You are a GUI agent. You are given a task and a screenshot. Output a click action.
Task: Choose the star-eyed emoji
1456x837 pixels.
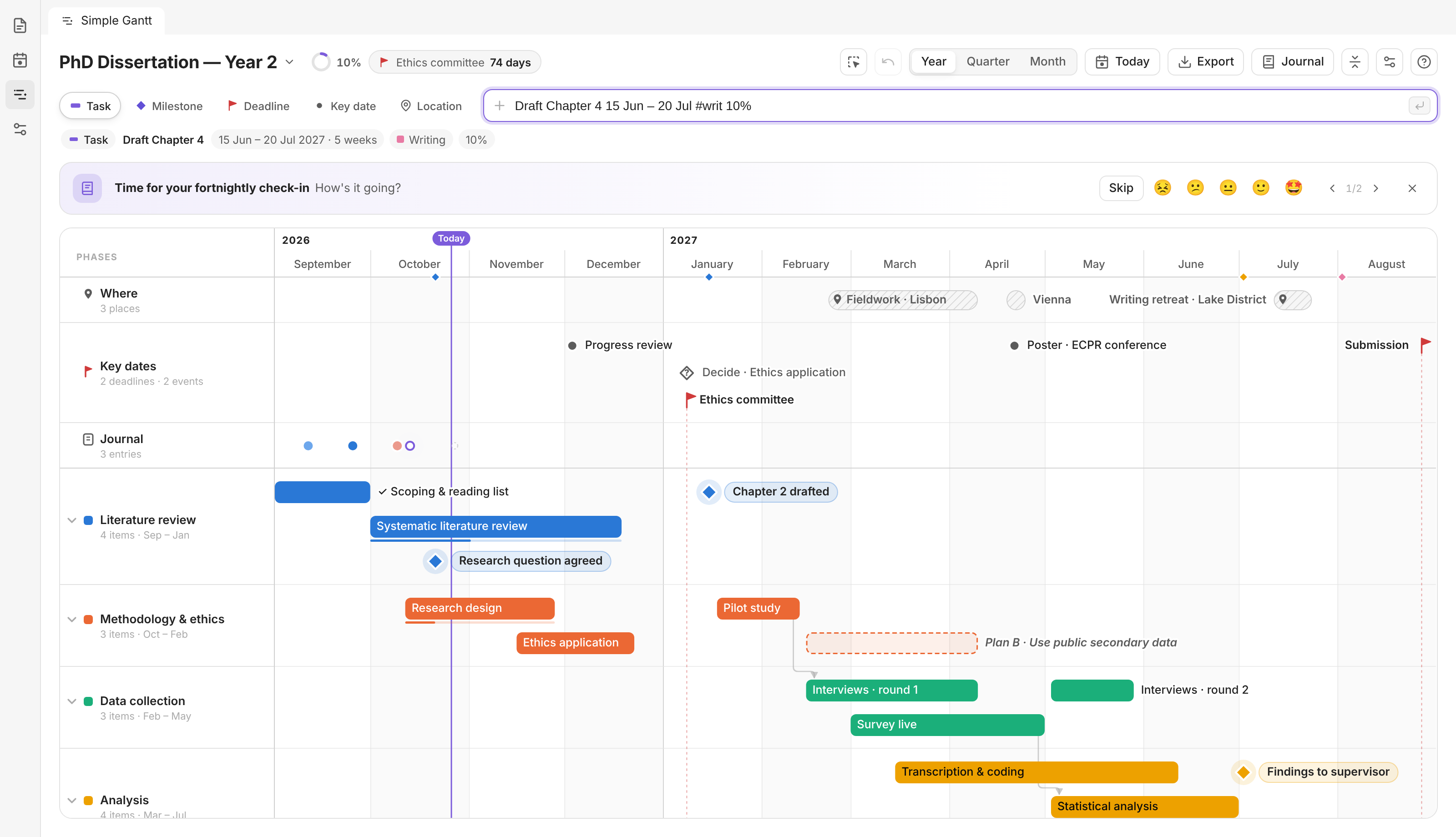pos(1293,188)
